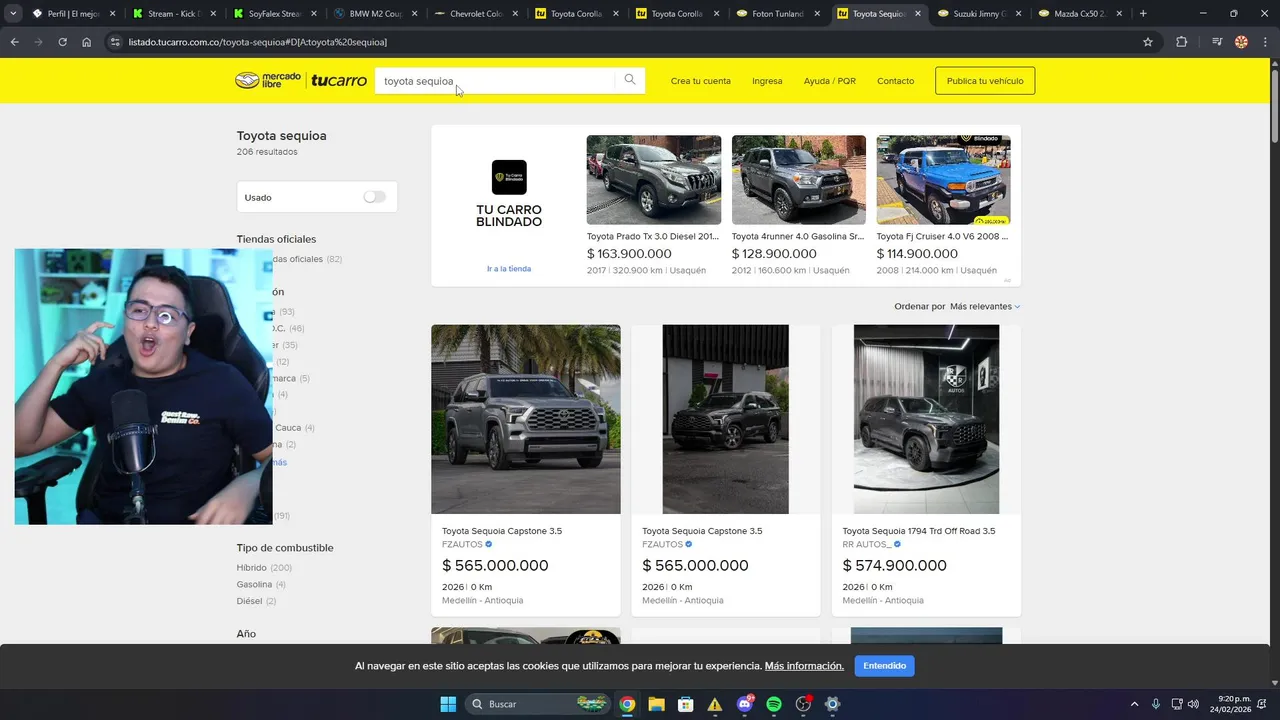Image resolution: width=1280 pixels, height=720 pixels.
Task: Open Discord from the taskbar
Action: 745,704
